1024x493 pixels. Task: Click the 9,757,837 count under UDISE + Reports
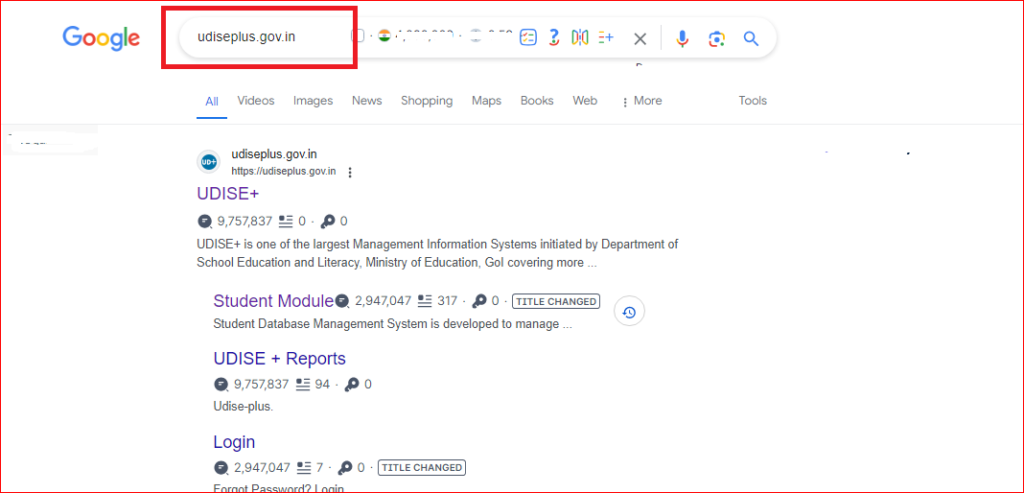(x=261, y=384)
